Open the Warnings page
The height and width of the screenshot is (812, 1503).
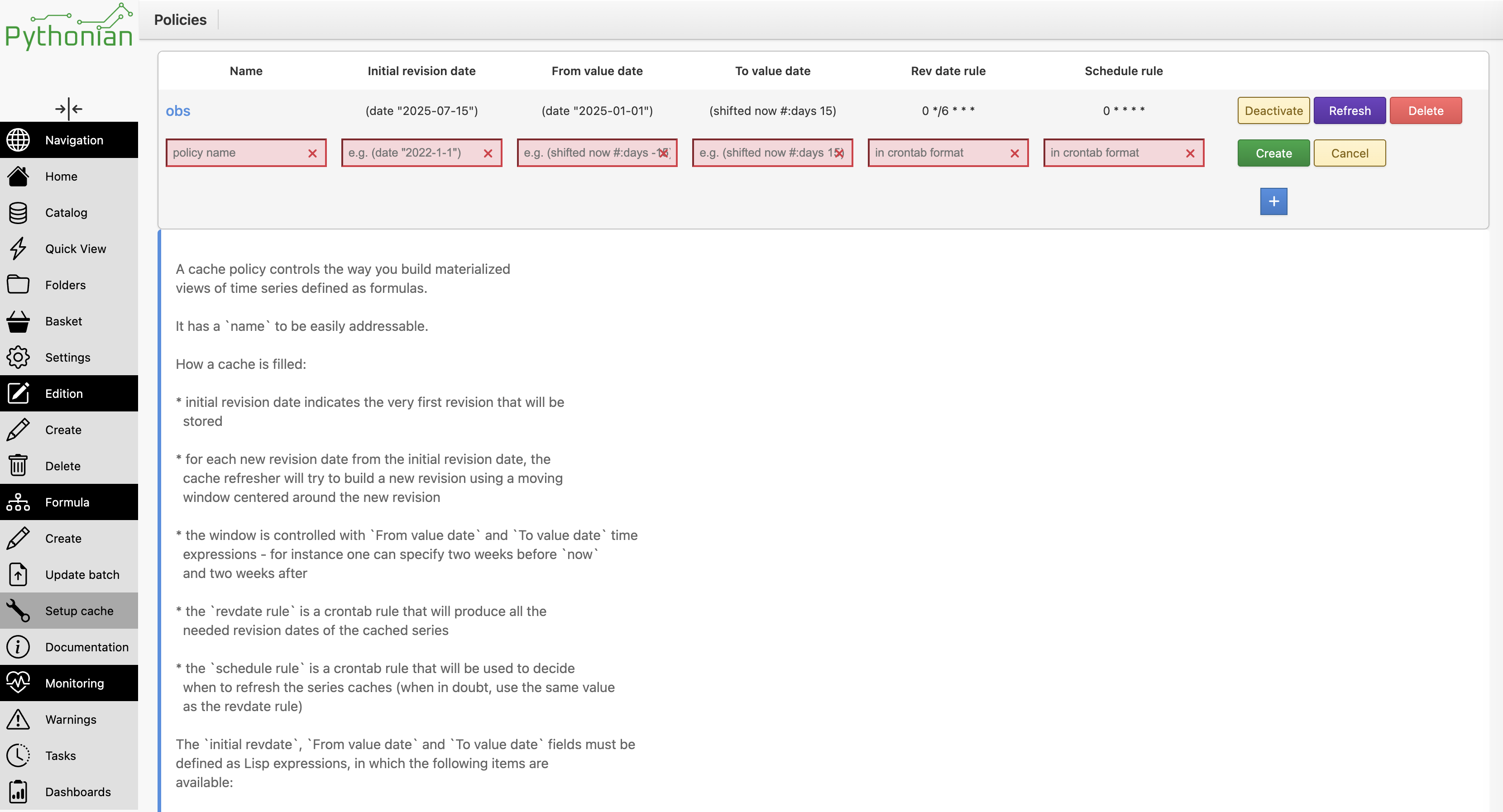pos(69,719)
